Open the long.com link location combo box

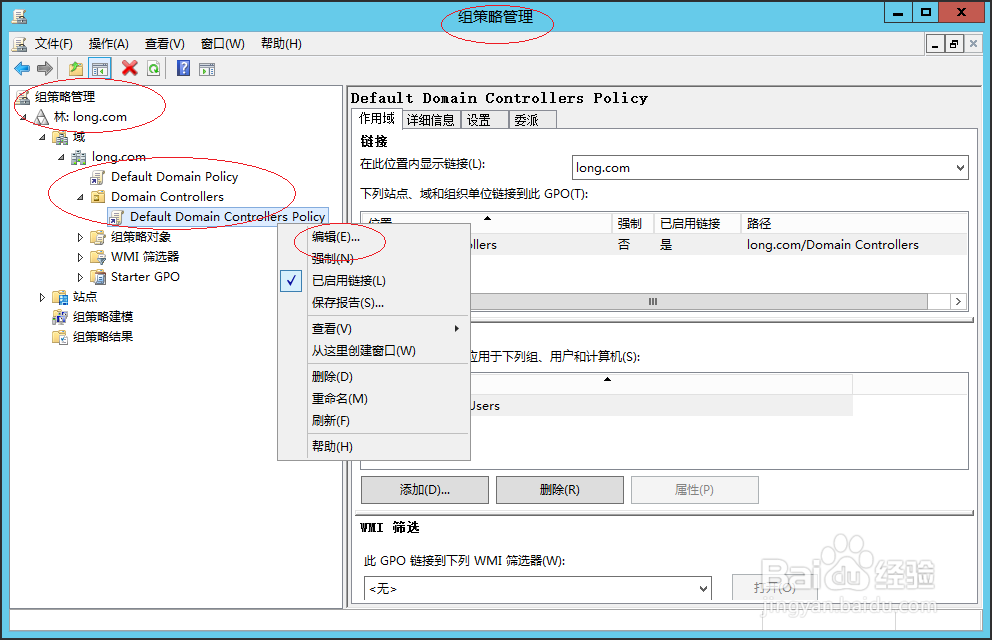[957, 167]
